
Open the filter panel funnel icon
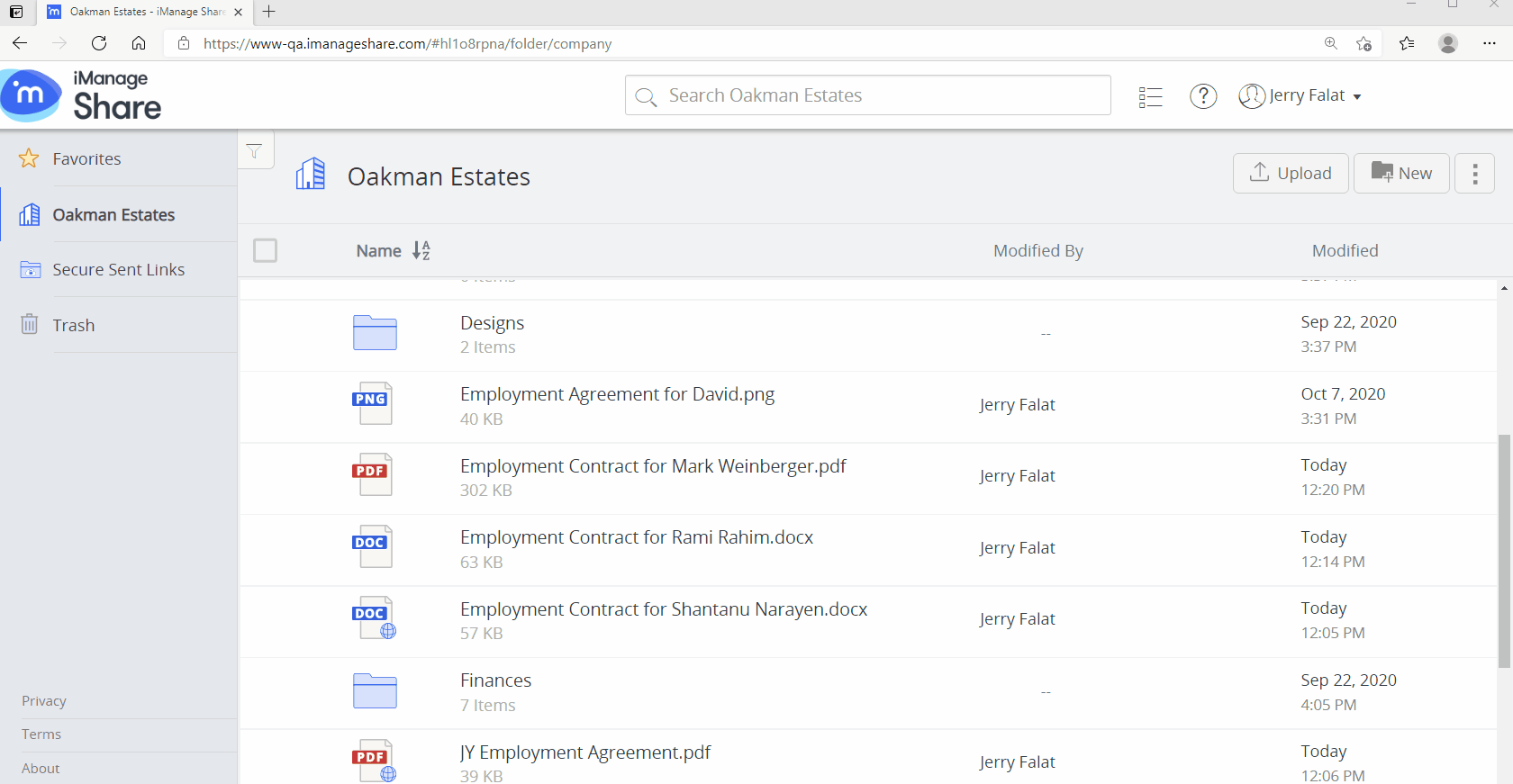(255, 151)
